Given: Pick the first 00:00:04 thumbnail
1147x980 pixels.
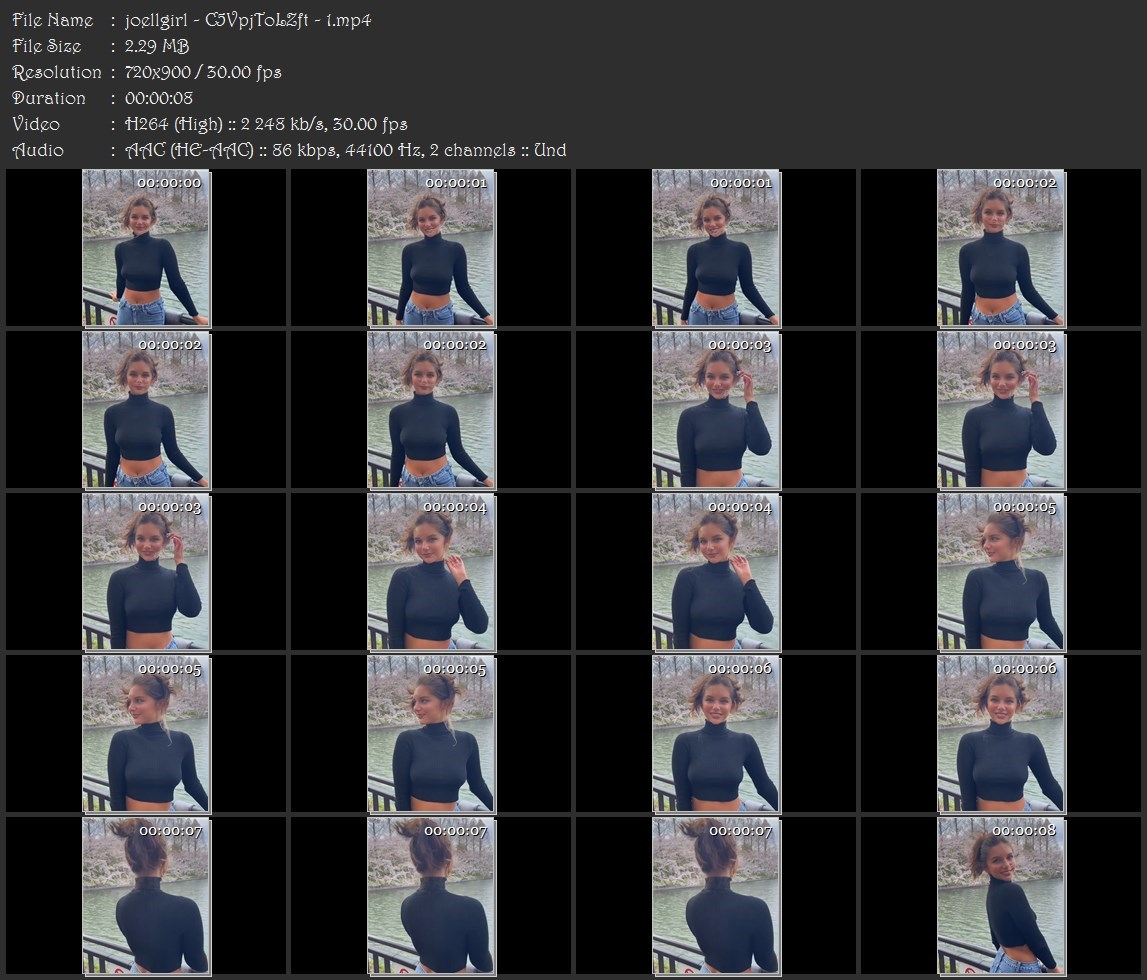Looking at the screenshot, I should [431, 572].
